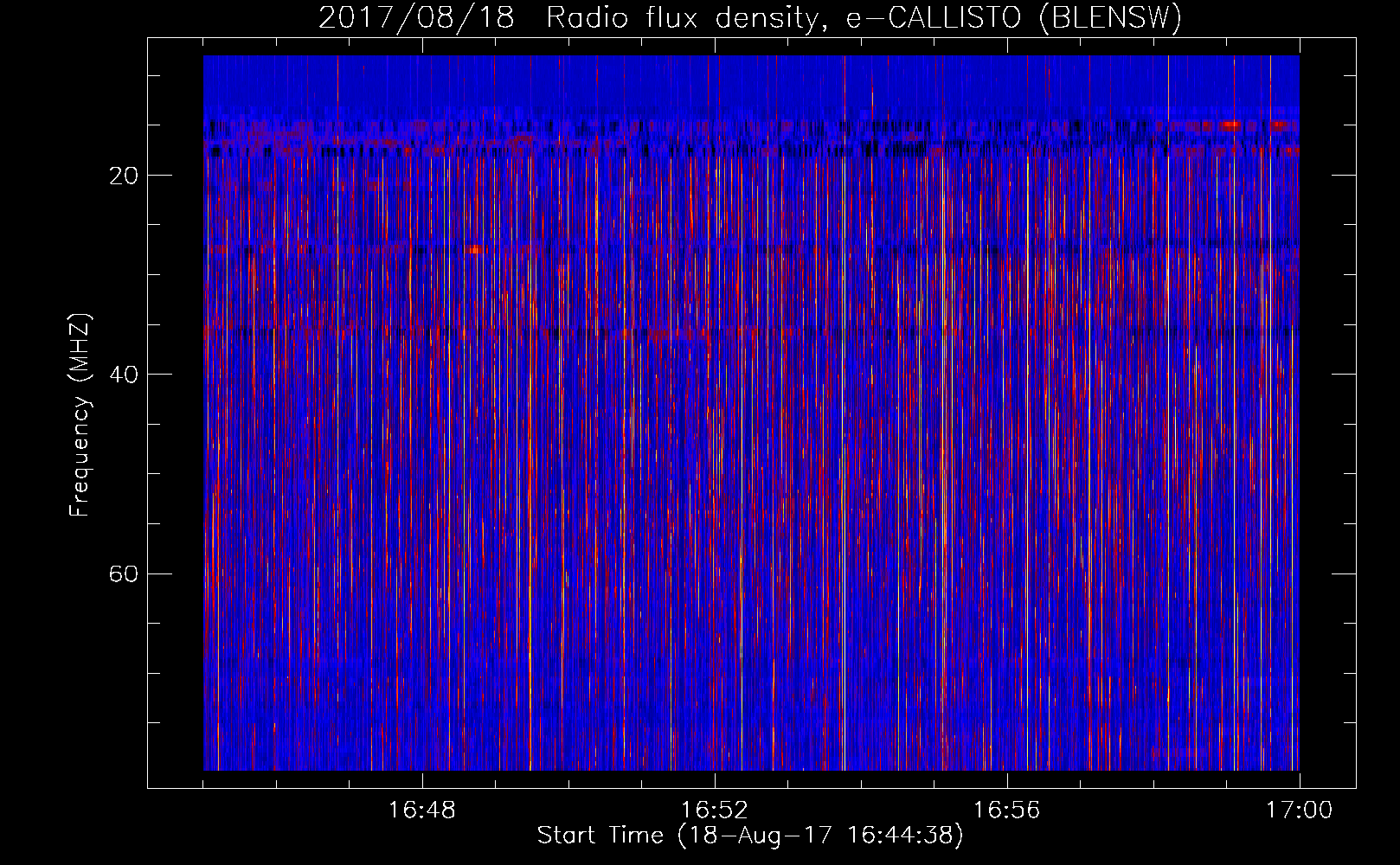Click inside the radio spectrogram image

[x=751, y=413]
